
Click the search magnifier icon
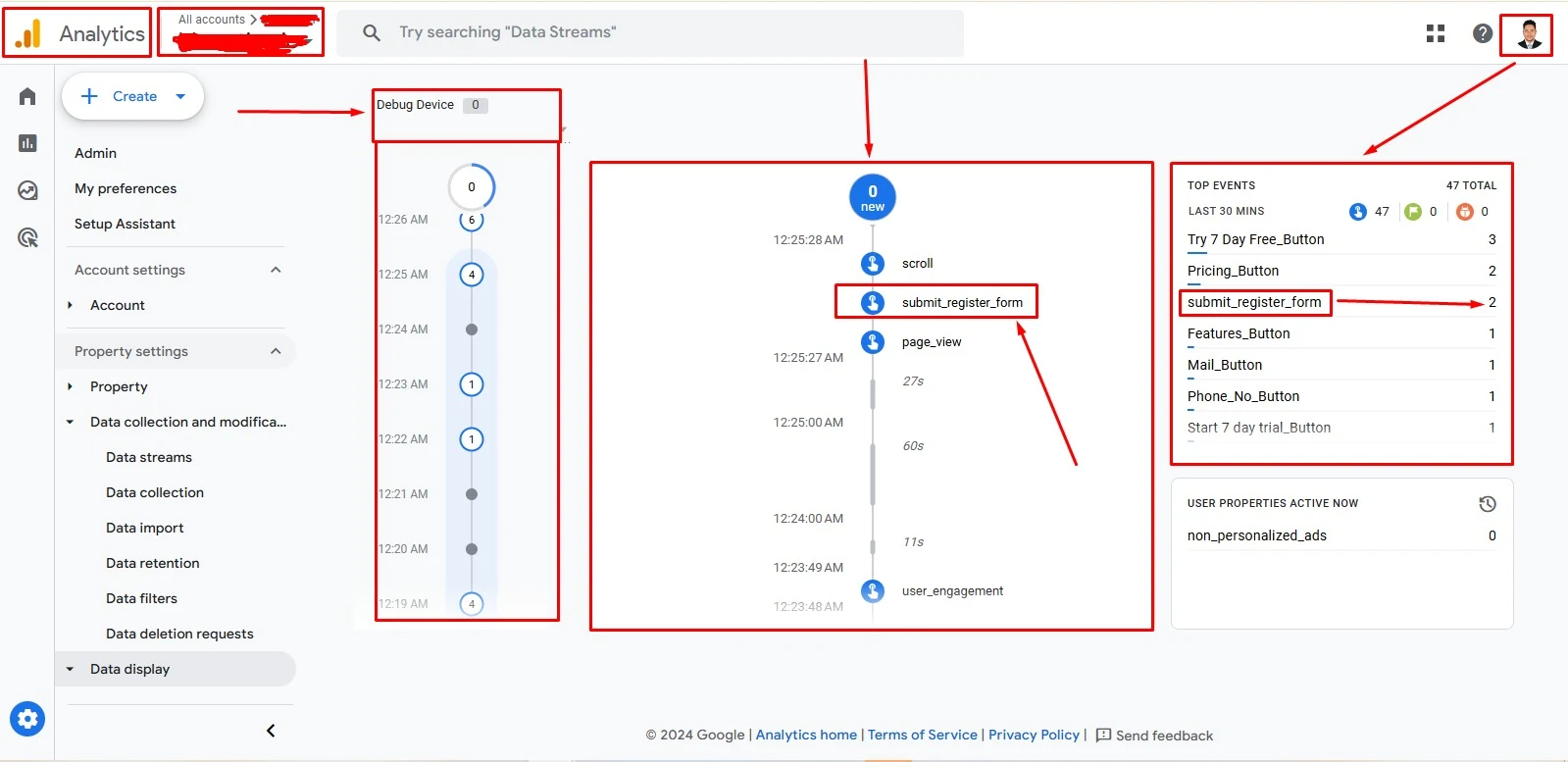[x=372, y=33]
